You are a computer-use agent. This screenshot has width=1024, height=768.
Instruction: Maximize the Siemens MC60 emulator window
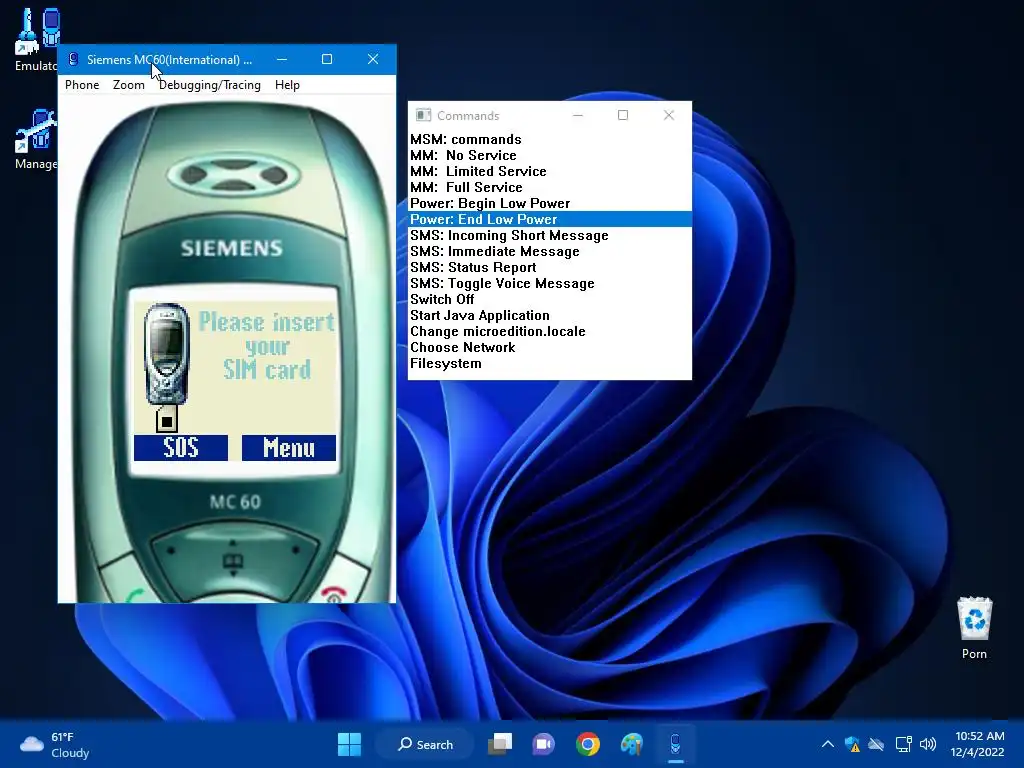[327, 59]
